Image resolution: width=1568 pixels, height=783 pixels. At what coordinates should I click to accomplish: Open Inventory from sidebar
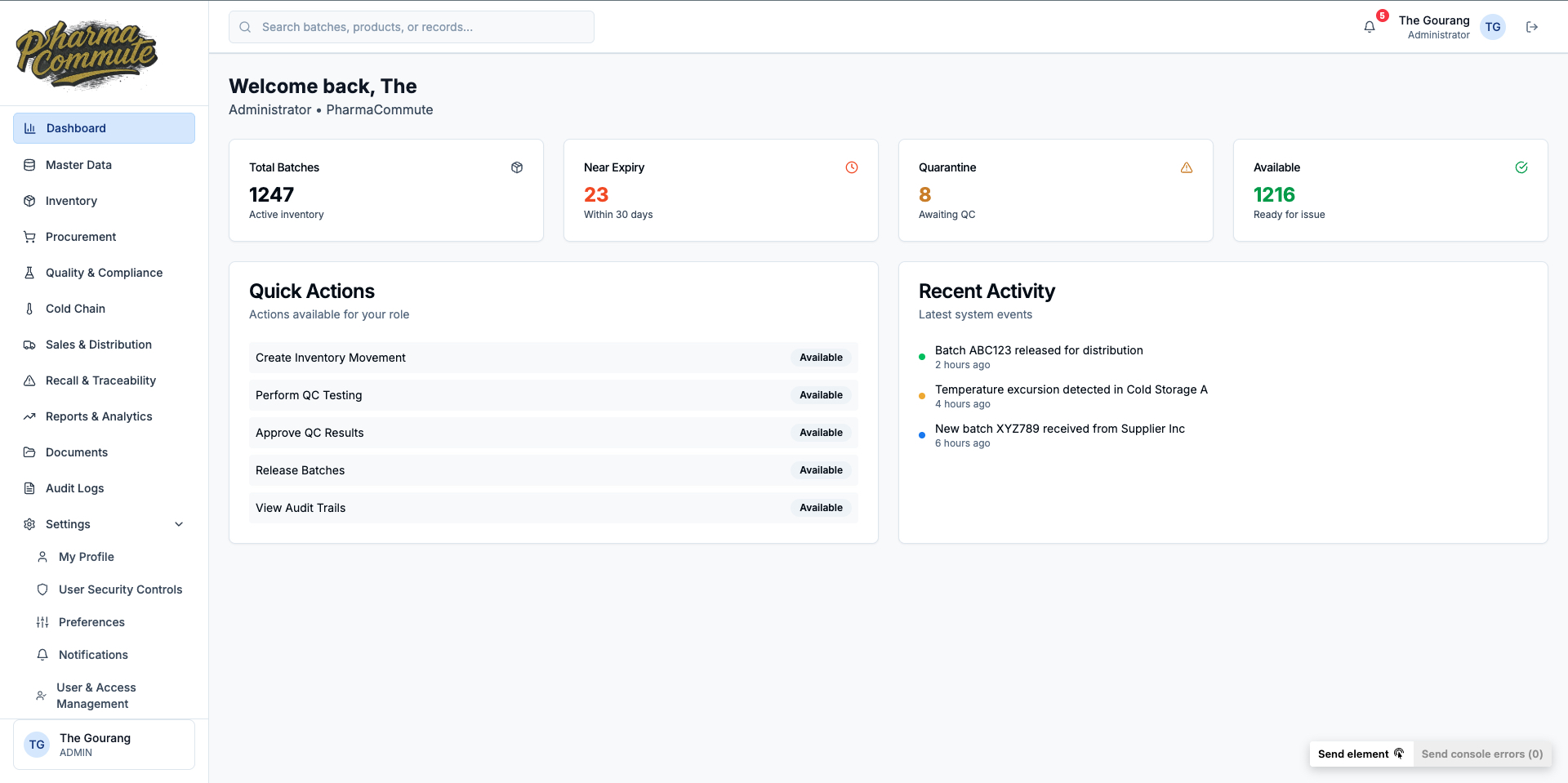(x=104, y=201)
